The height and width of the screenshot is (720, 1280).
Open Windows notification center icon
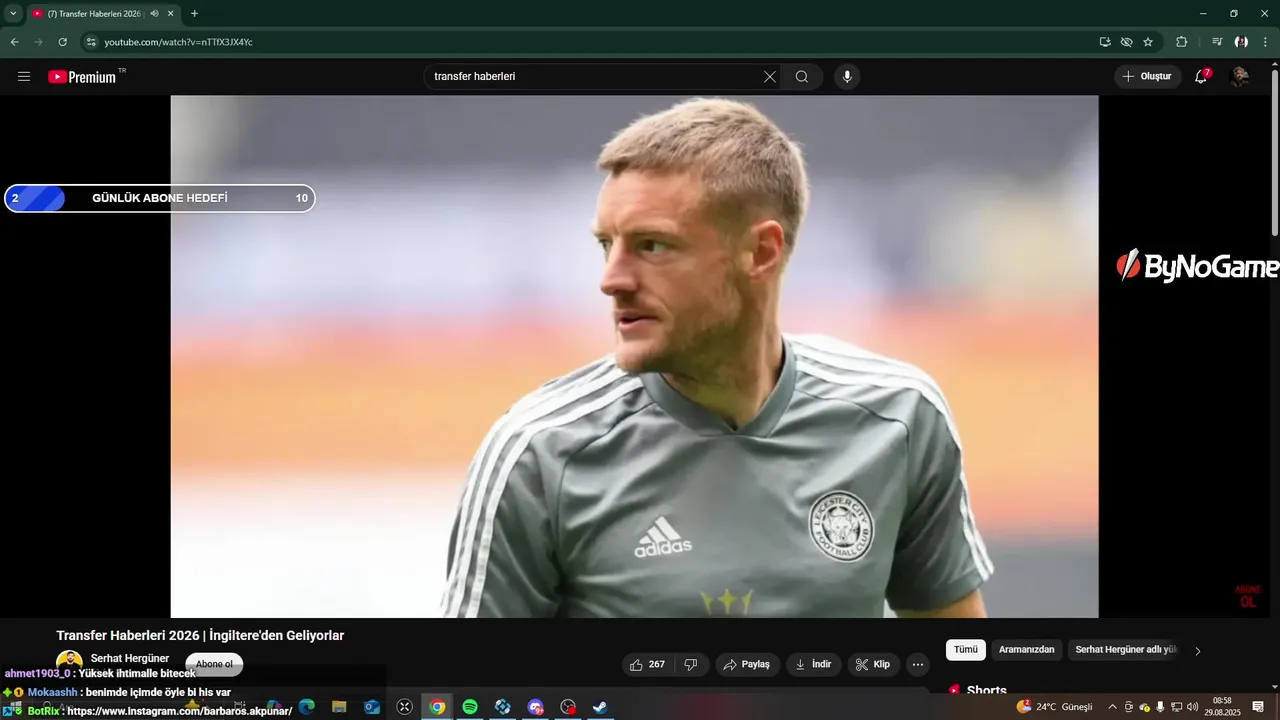[x=1258, y=707]
